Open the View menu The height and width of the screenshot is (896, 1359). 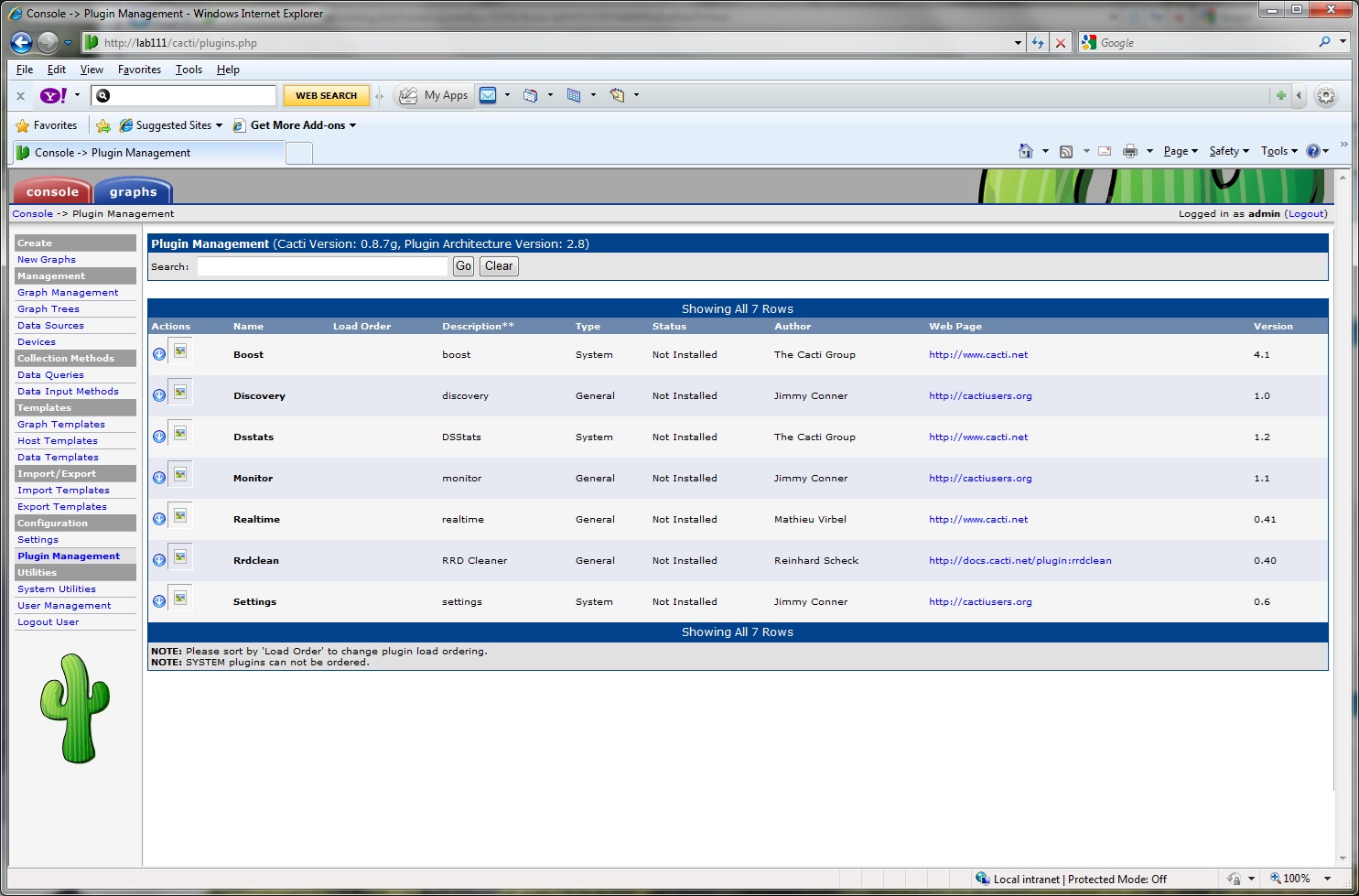coord(92,70)
